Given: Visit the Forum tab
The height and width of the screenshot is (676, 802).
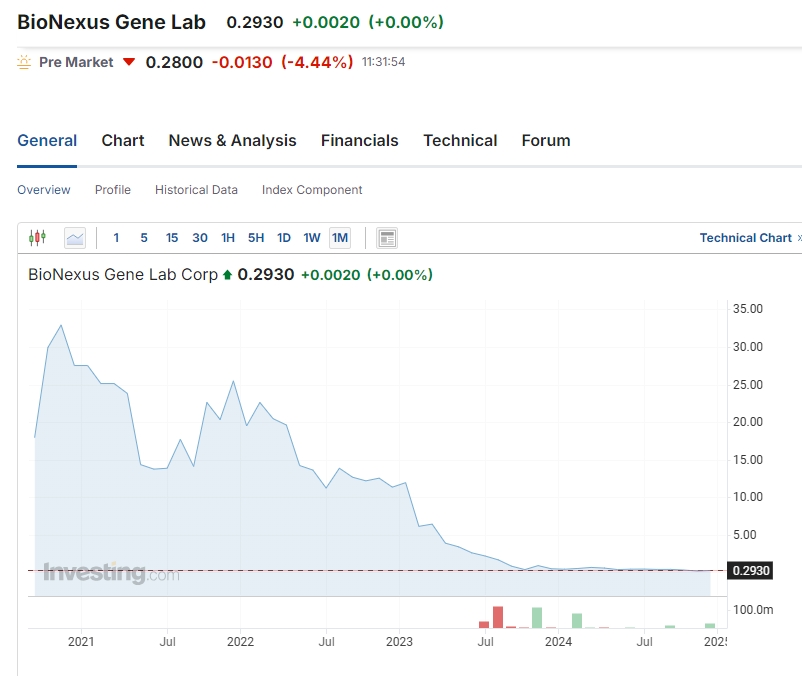Looking at the screenshot, I should point(546,141).
